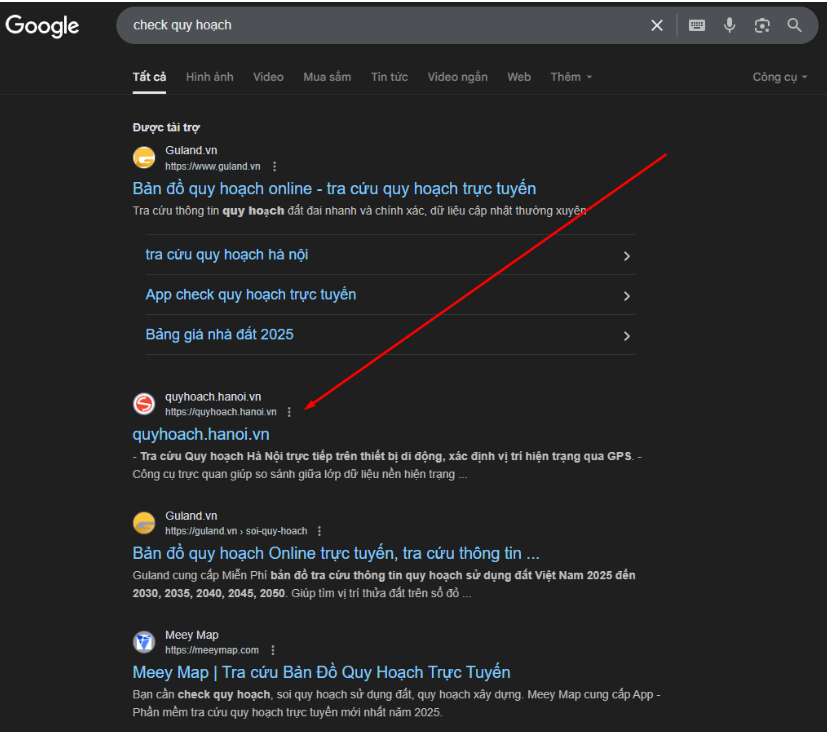Open the 'Công cụ' tools dropdown
The image size is (828, 734).
click(x=780, y=77)
